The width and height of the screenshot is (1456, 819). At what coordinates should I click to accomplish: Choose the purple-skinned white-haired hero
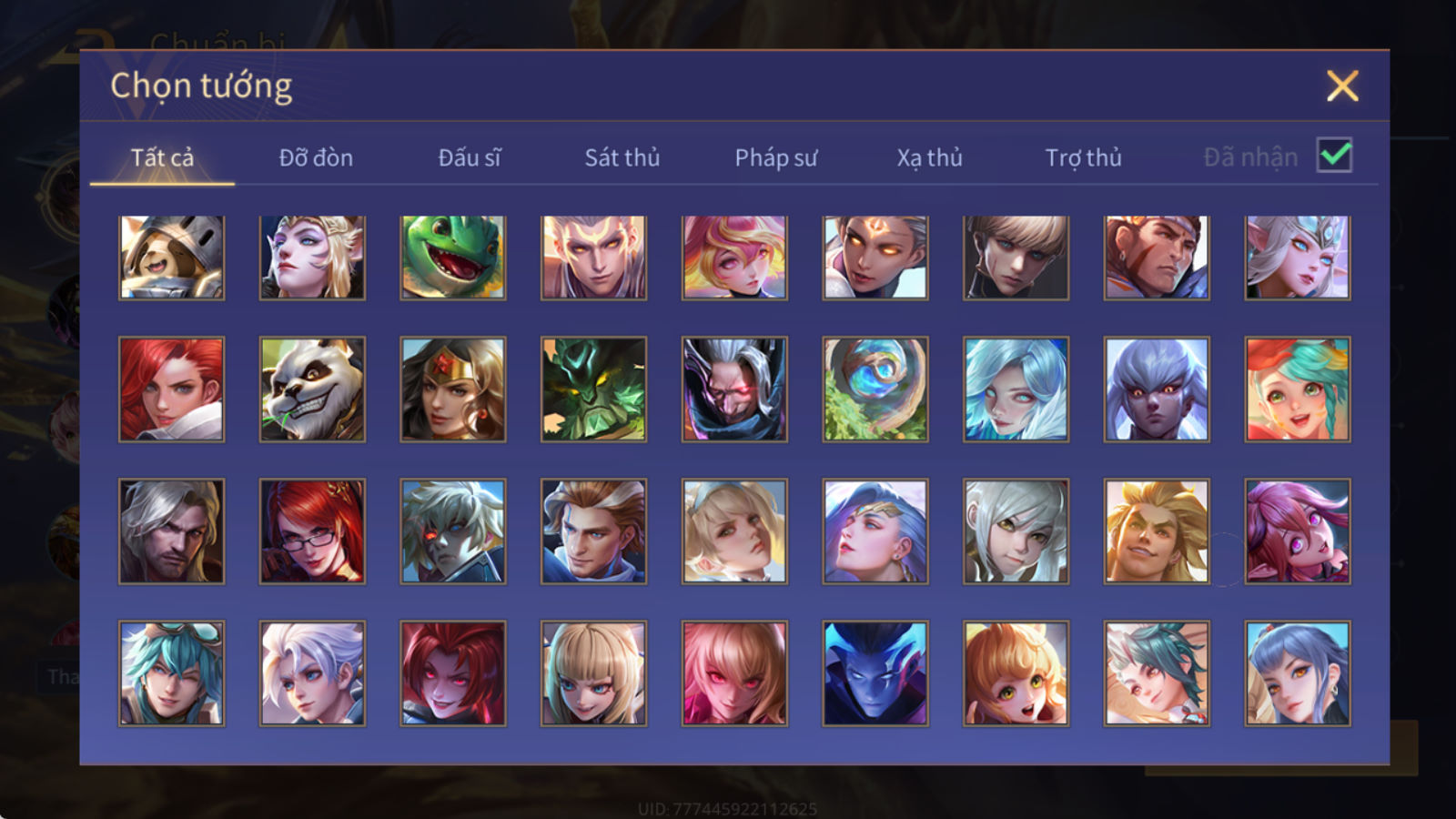click(1157, 389)
